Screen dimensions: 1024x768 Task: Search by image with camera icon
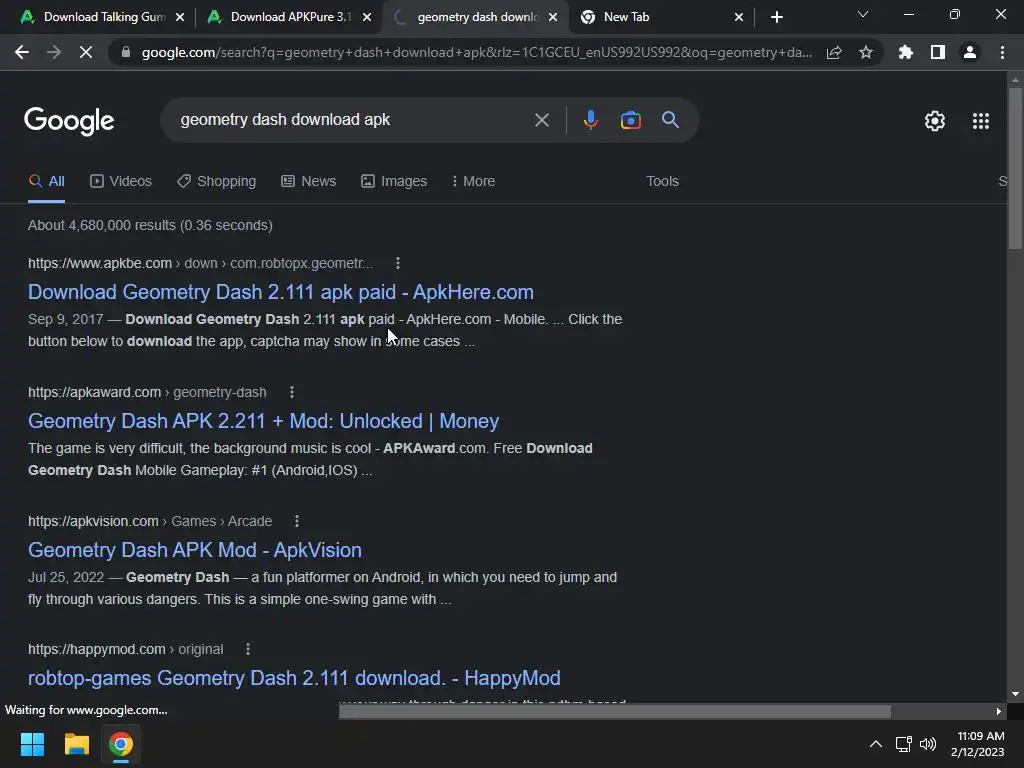point(630,120)
